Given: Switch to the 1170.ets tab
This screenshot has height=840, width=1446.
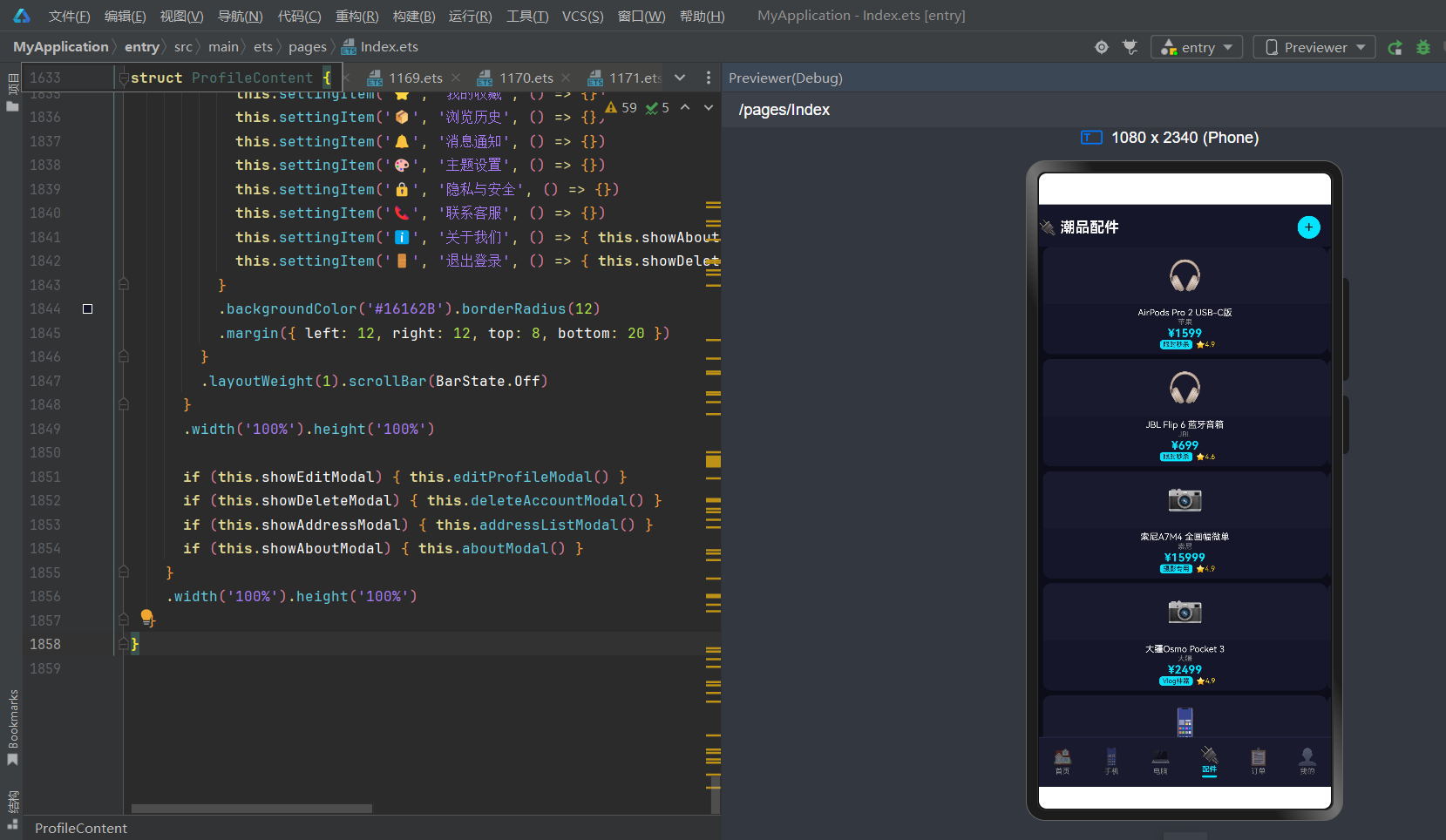Looking at the screenshot, I should [526, 78].
